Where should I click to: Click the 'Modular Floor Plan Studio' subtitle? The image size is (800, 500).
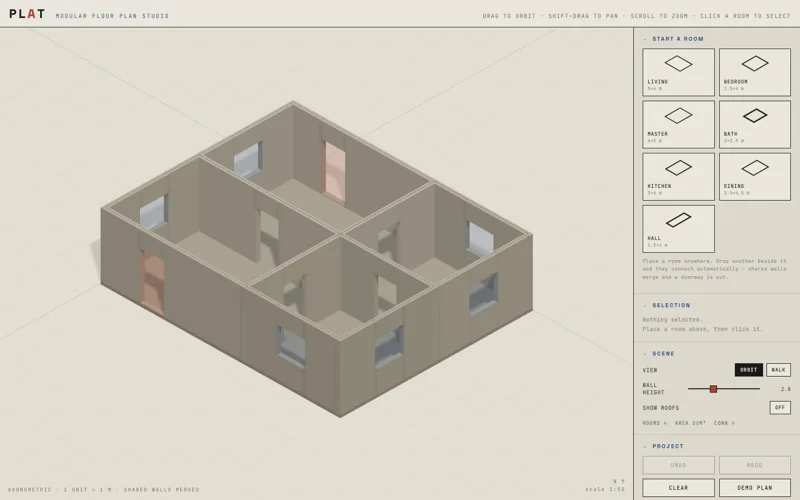112,16
